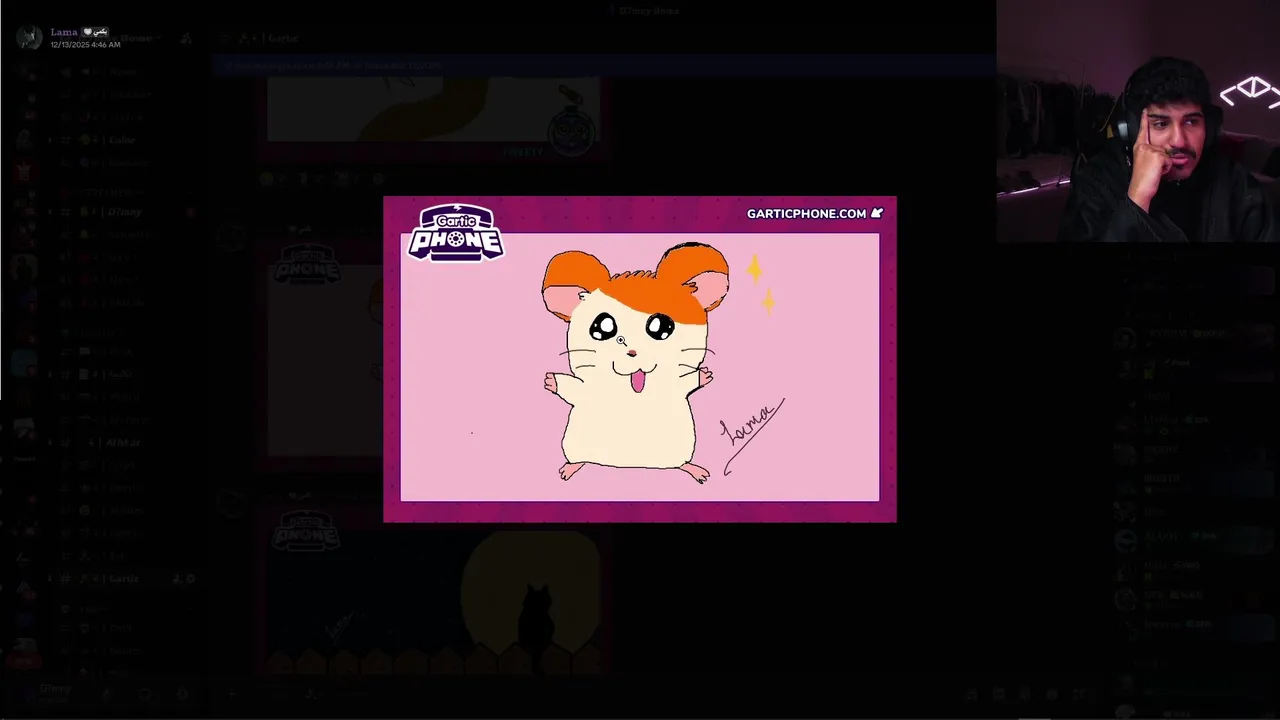Image resolution: width=1280 pixels, height=720 pixels.
Task: Open Lama's avatar in the image viewer header
Action: click(29, 38)
